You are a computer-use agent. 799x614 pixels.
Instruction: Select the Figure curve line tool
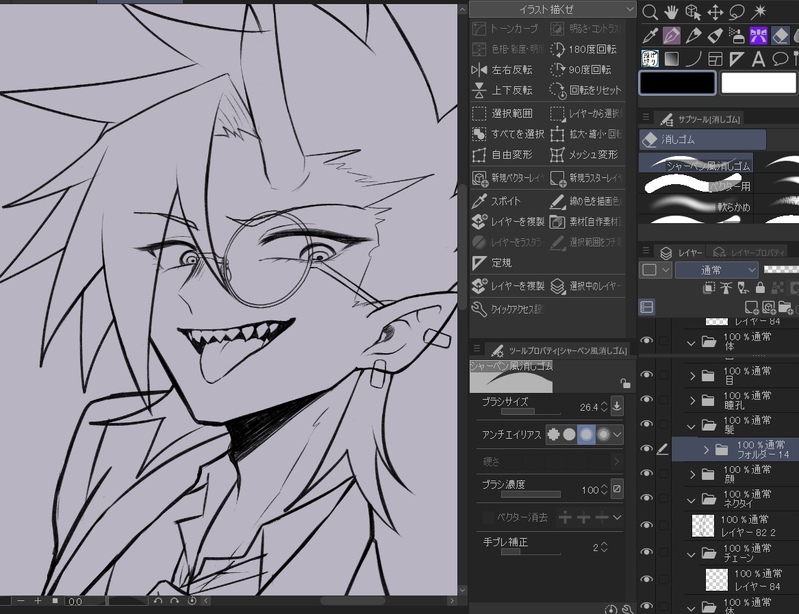[x=693, y=59]
